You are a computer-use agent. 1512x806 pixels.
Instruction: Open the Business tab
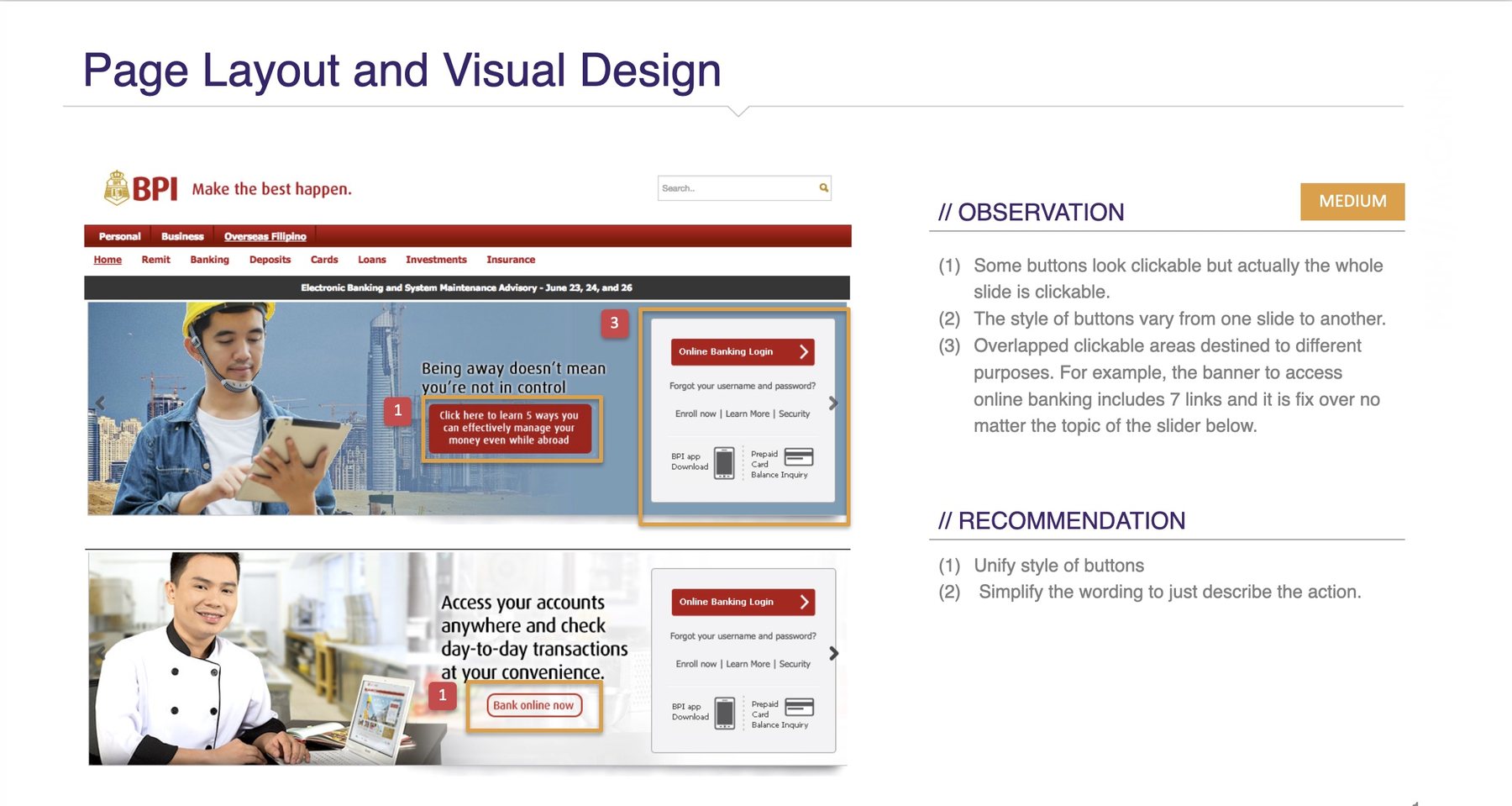(x=182, y=236)
